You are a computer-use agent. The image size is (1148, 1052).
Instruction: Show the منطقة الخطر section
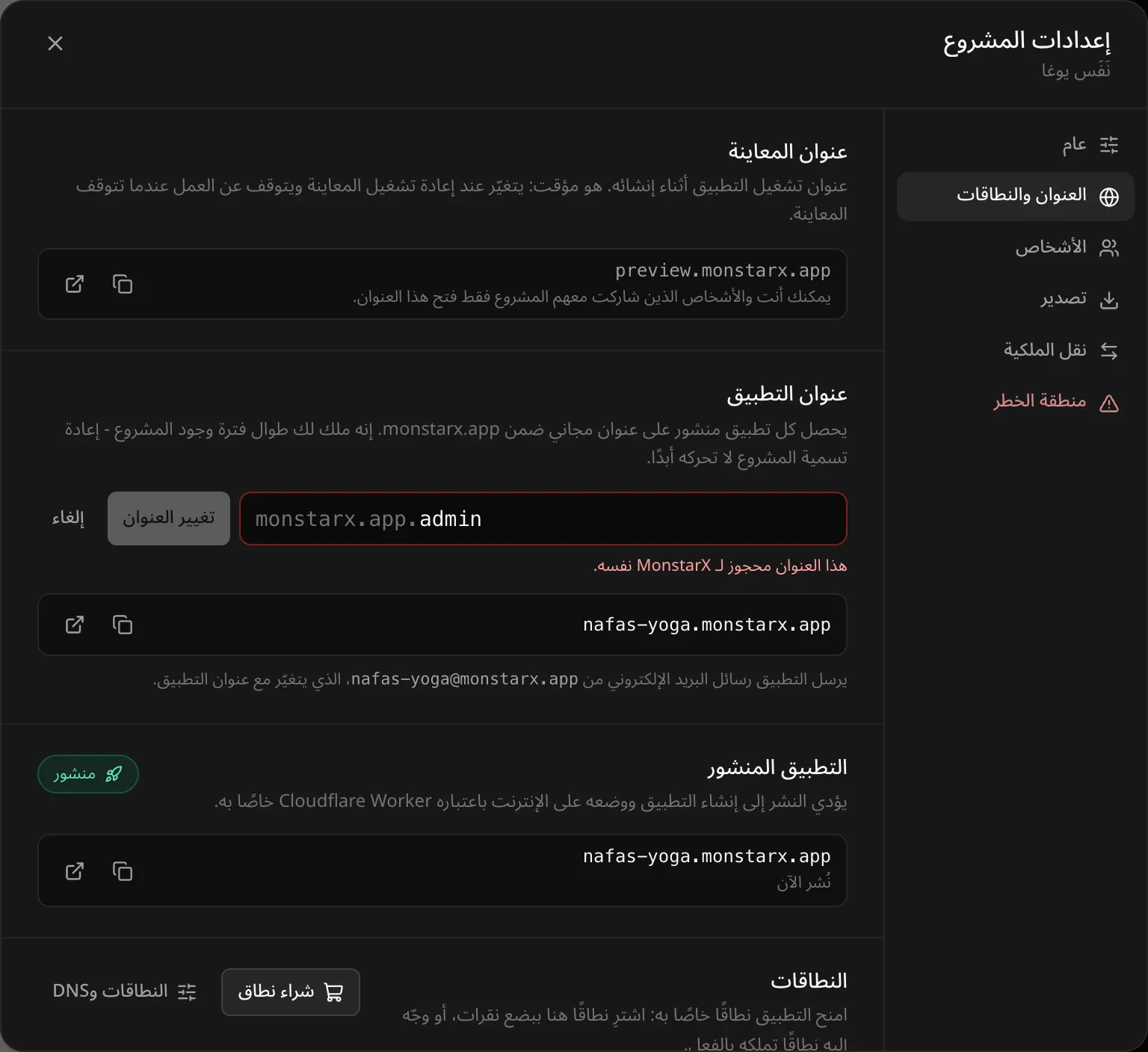(1016, 402)
